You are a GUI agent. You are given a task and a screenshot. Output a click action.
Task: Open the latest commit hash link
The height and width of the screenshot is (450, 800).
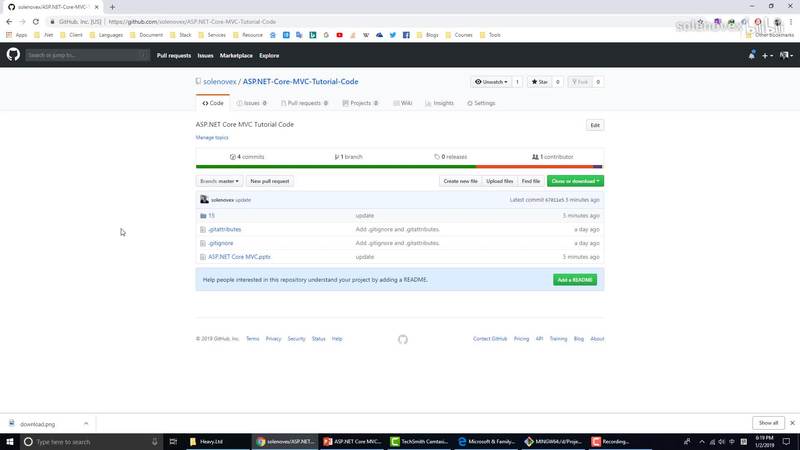pyautogui.click(x=555, y=200)
